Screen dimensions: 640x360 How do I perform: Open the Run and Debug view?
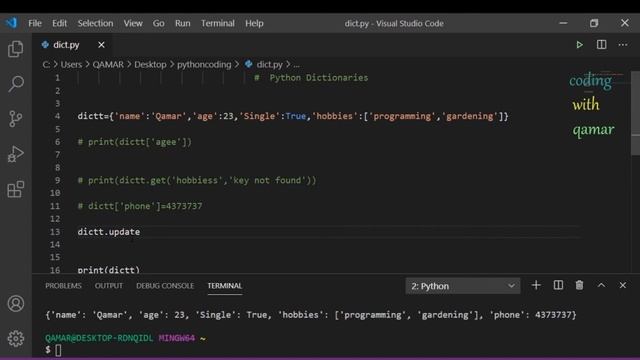tap(16, 154)
